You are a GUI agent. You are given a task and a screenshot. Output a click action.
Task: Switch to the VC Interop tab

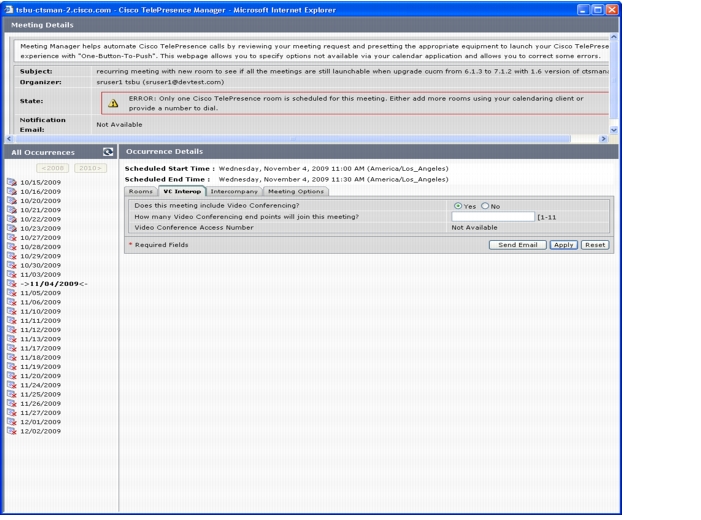click(182, 191)
